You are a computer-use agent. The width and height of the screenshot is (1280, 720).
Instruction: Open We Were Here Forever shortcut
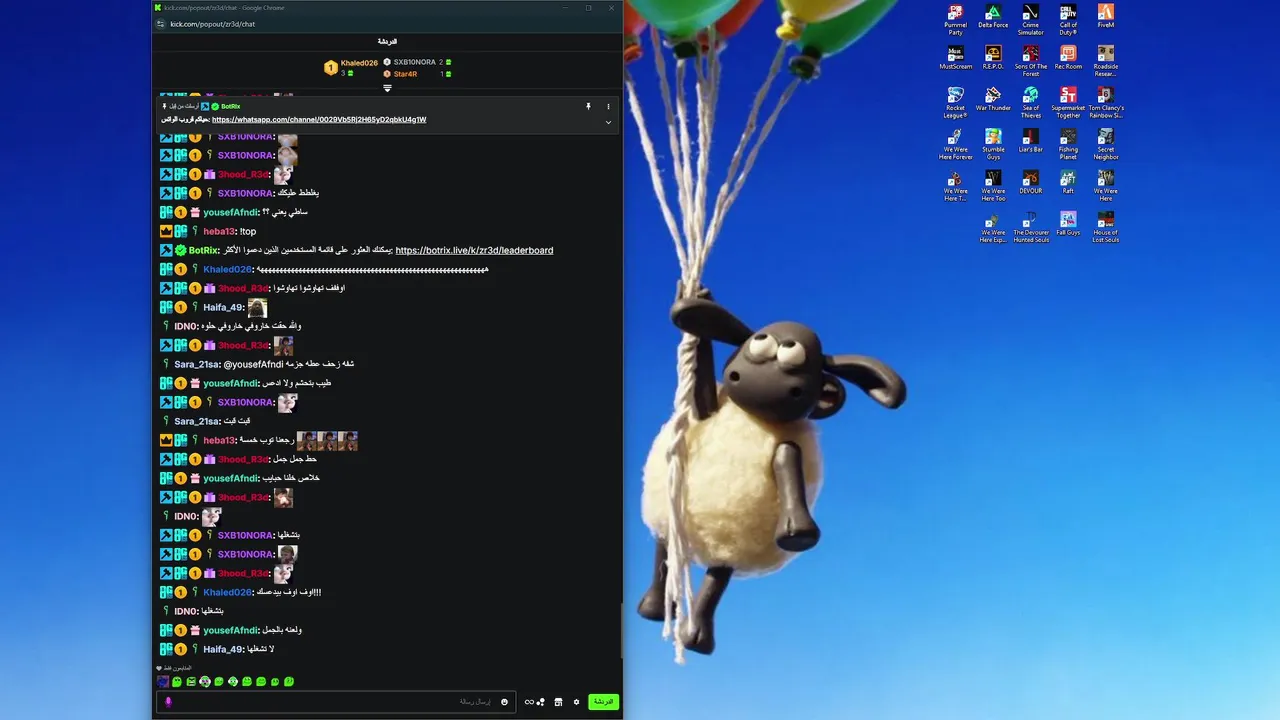(x=955, y=145)
